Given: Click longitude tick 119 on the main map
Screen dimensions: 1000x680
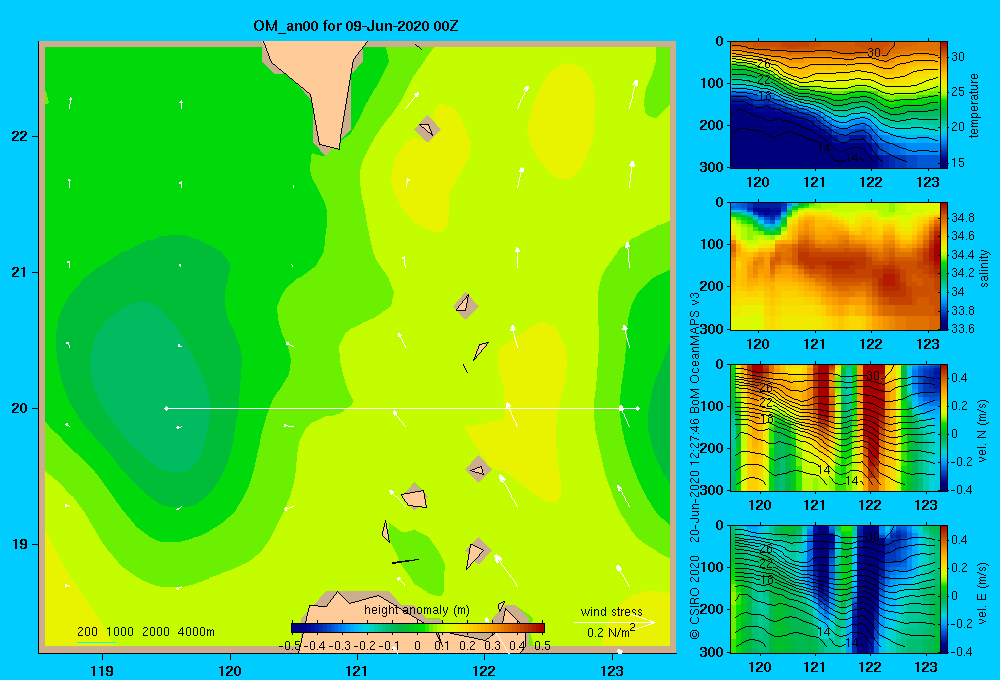Looking at the screenshot, I should 103,670.
